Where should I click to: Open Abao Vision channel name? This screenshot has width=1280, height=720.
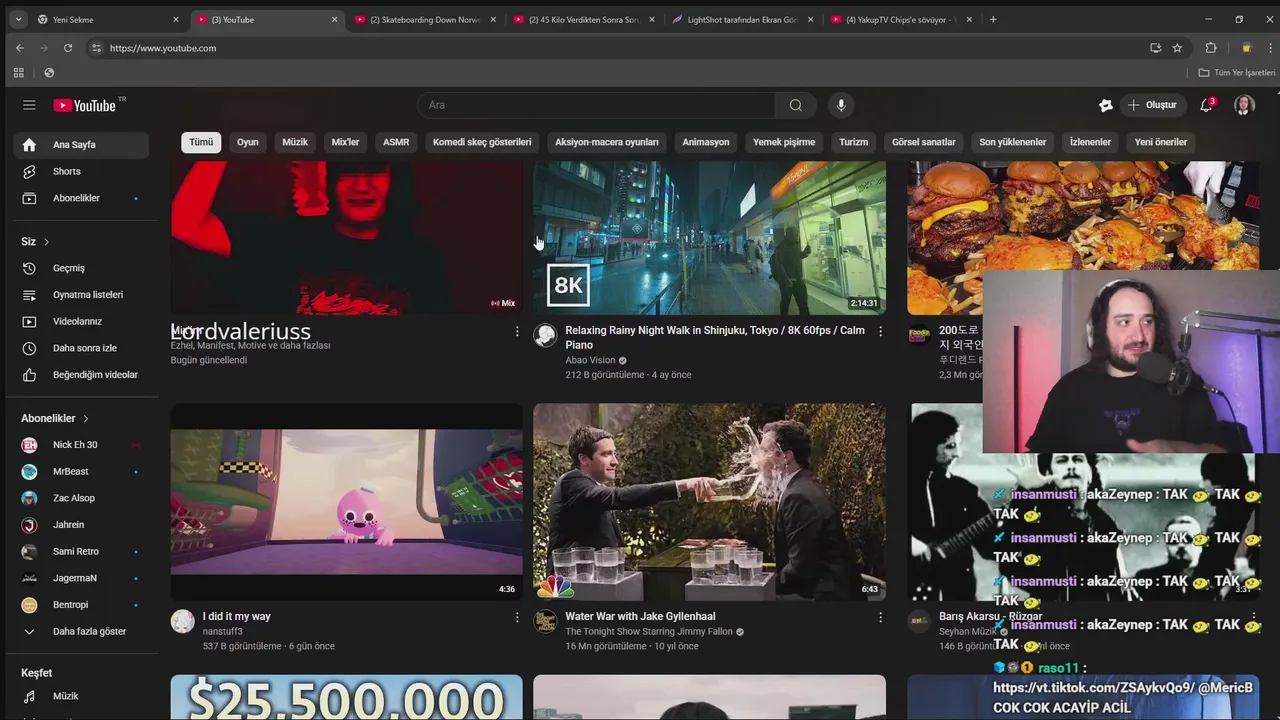coord(590,360)
